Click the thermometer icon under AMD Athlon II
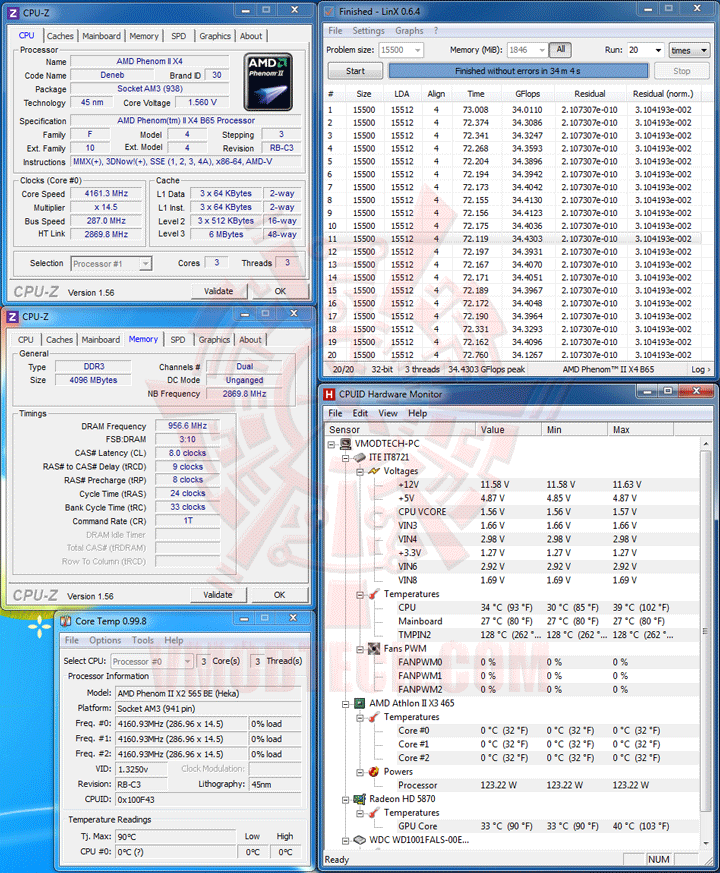This screenshot has height=873, width=720. [x=374, y=717]
